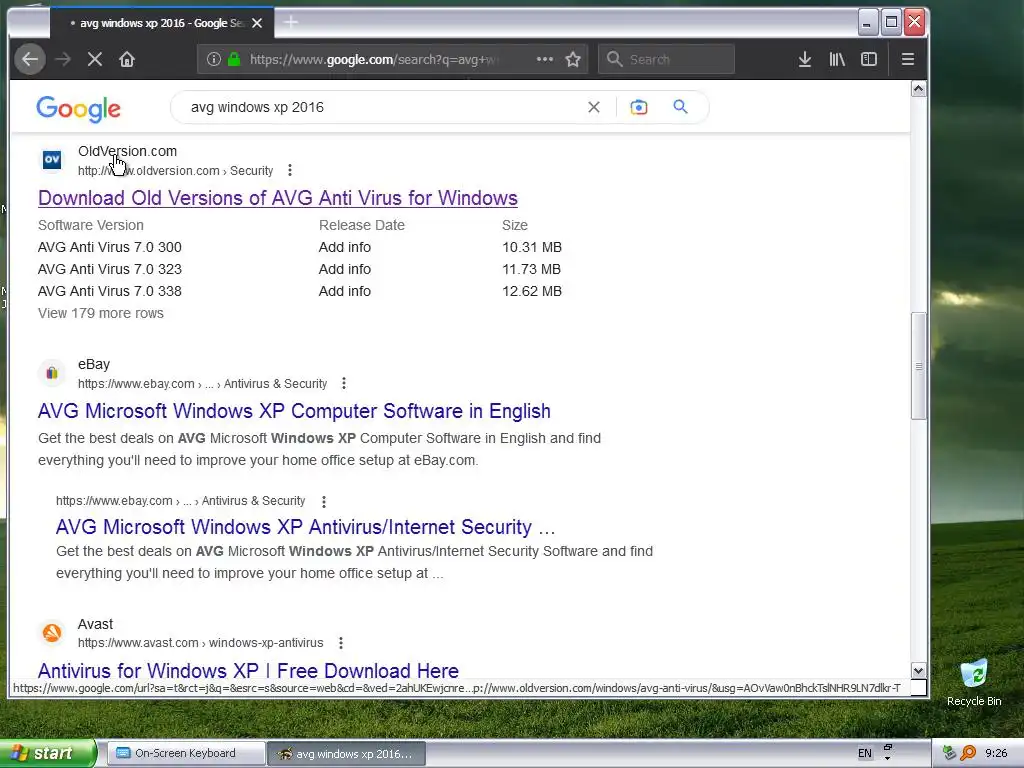Open the Recycle Bin desktop icon
1024x768 pixels.
[x=974, y=682]
